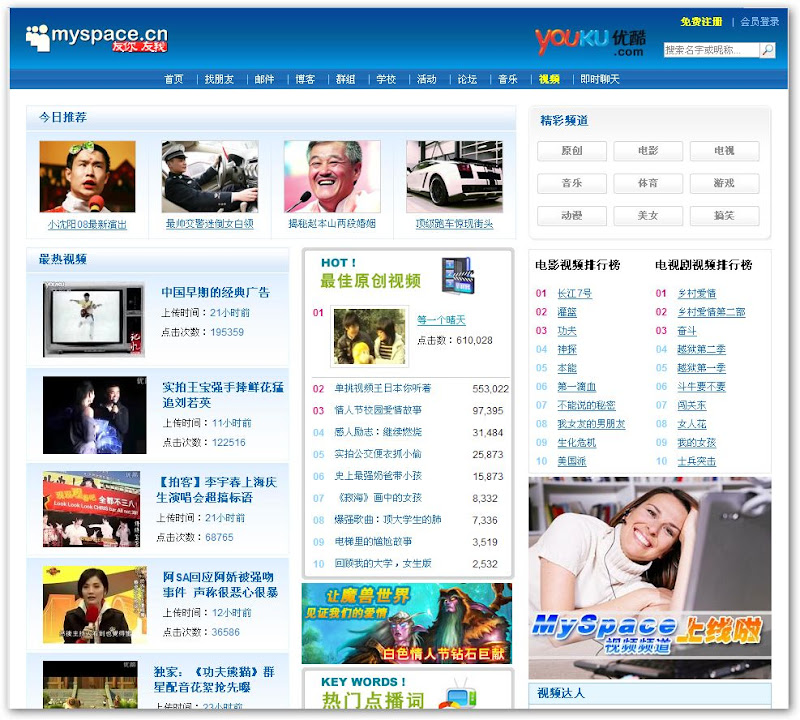Click the TV icon beside 热门点播词
The width and height of the screenshot is (800, 720).
tap(458, 694)
